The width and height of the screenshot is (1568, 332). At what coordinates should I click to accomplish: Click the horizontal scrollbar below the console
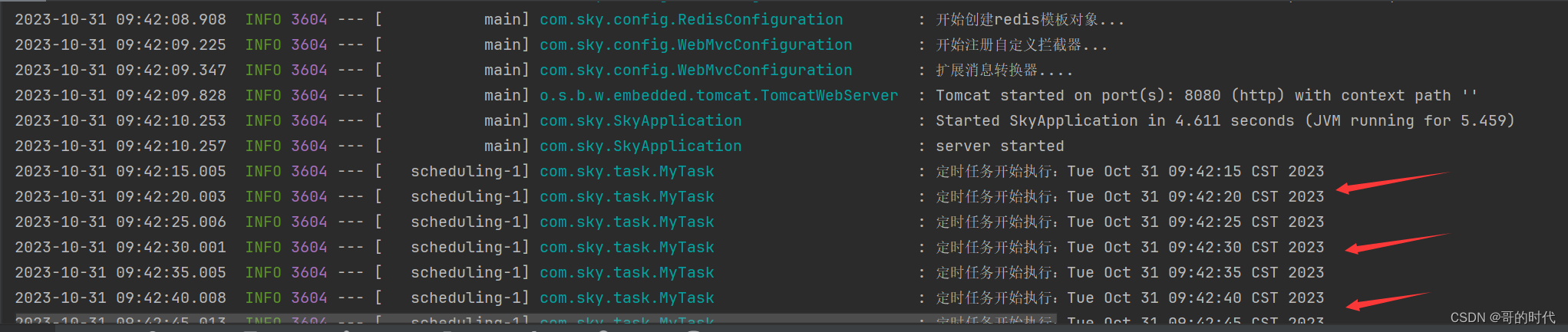(537, 318)
